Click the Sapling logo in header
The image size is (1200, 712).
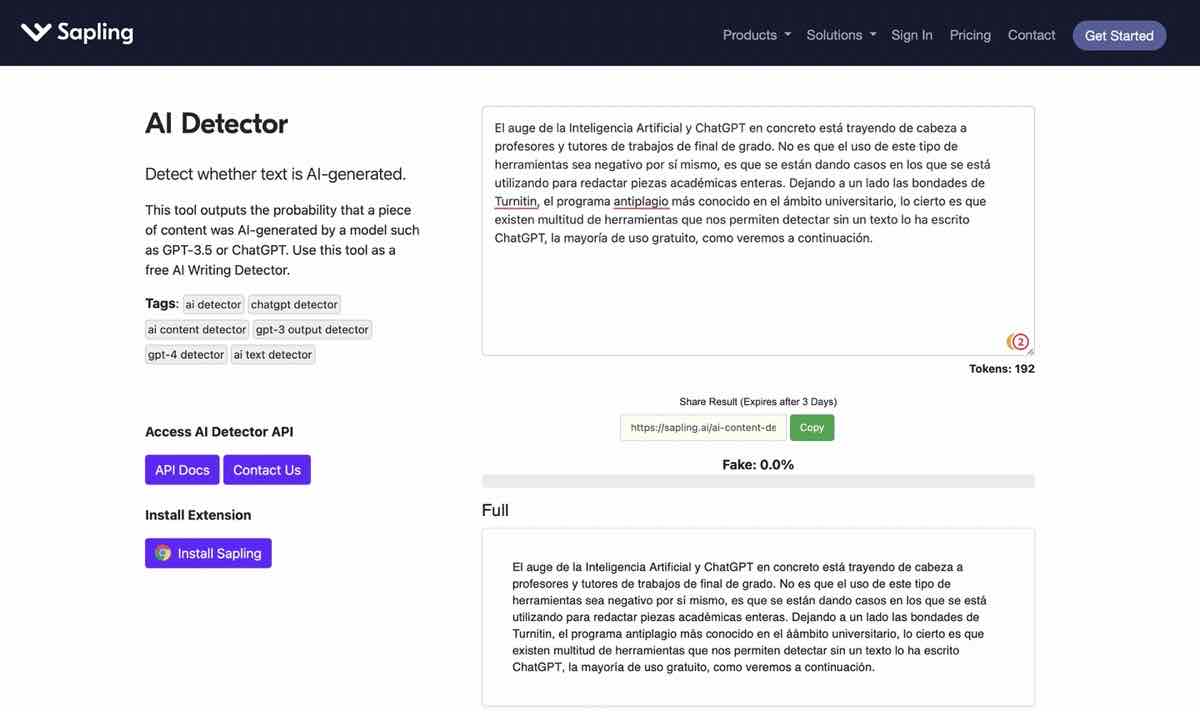(x=77, y=33)
